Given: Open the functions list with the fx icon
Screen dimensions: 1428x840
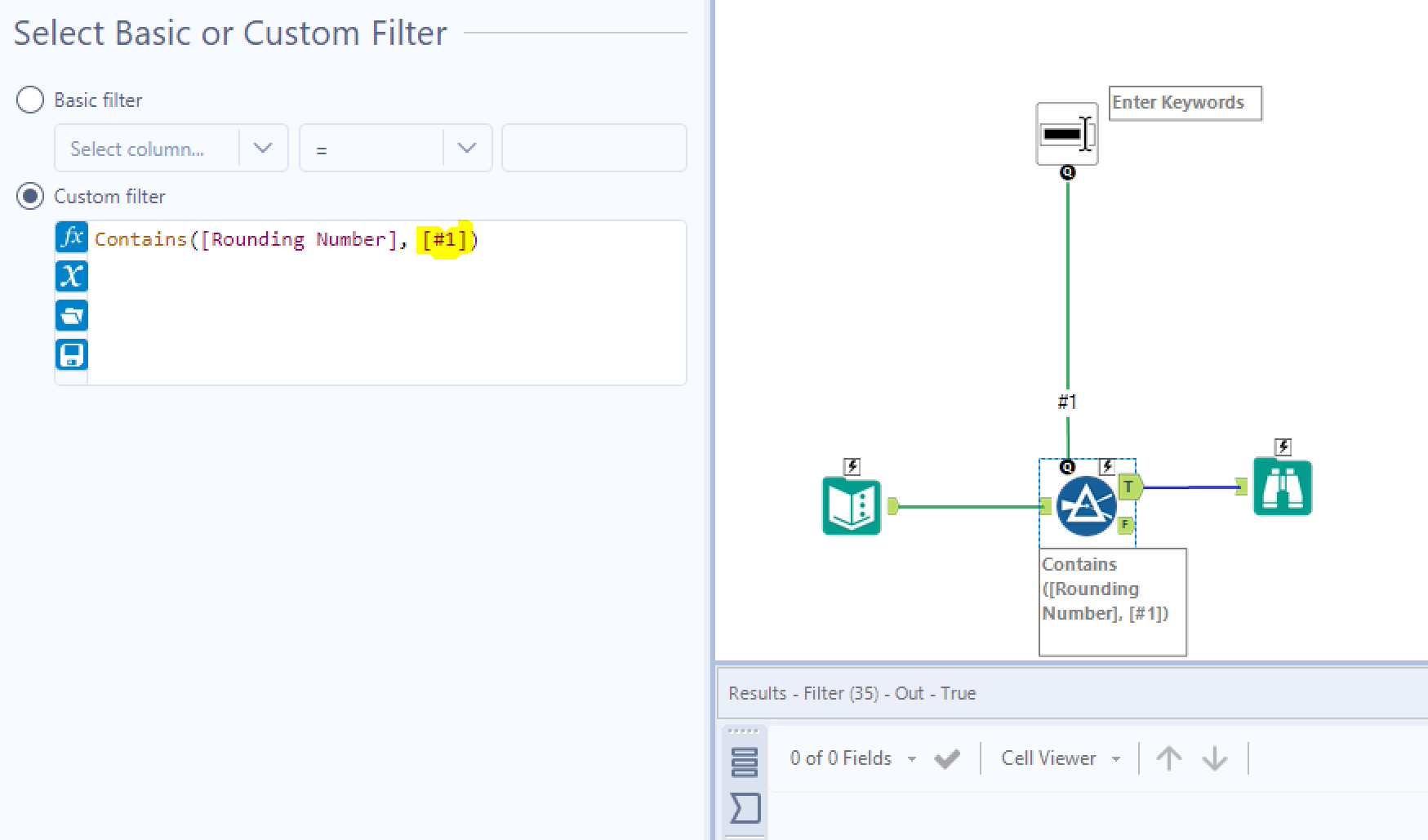Looking at the screenshot, I should [x=71, y=237].
